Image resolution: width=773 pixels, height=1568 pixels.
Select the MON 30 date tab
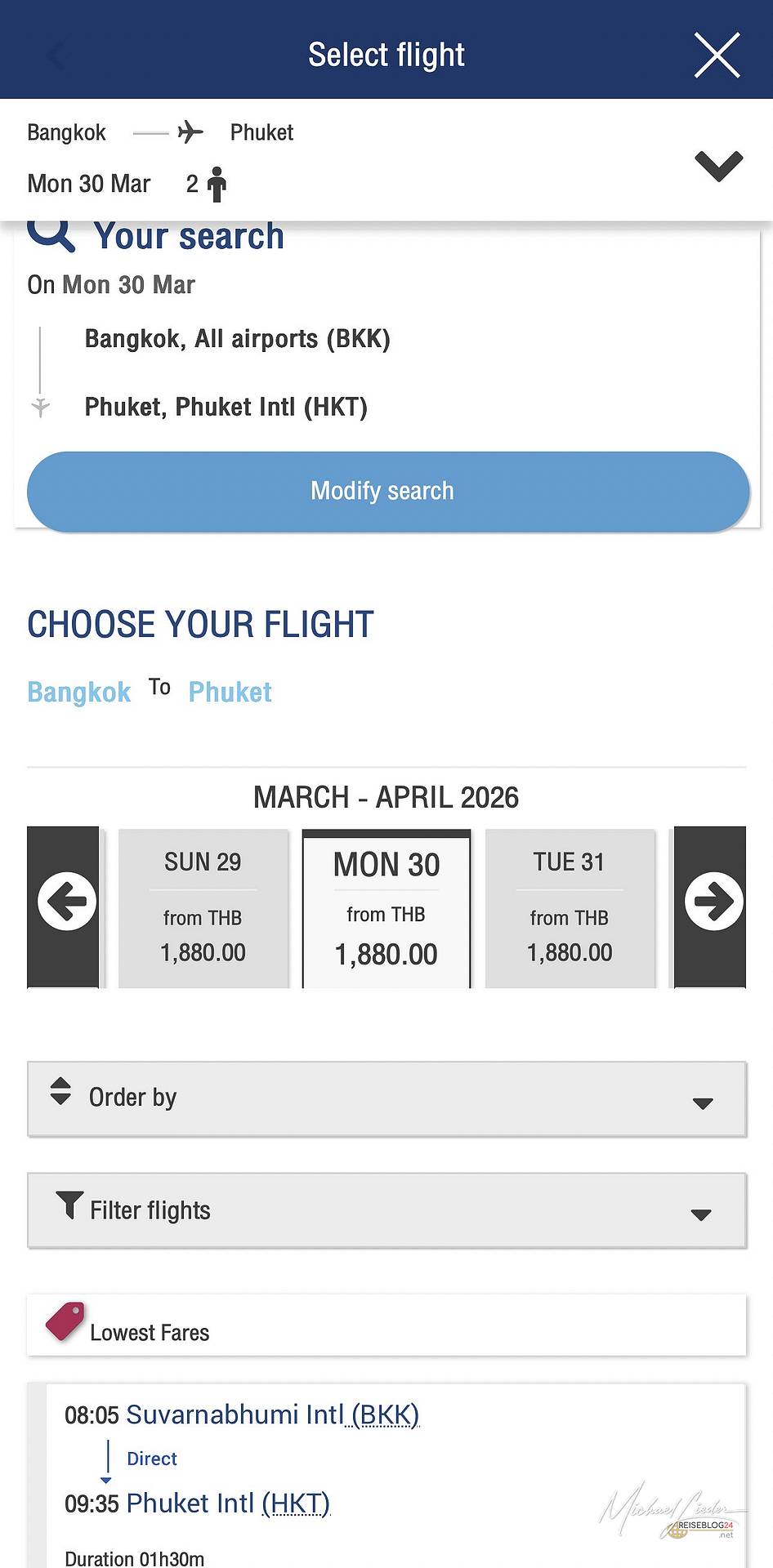(386, 908)
